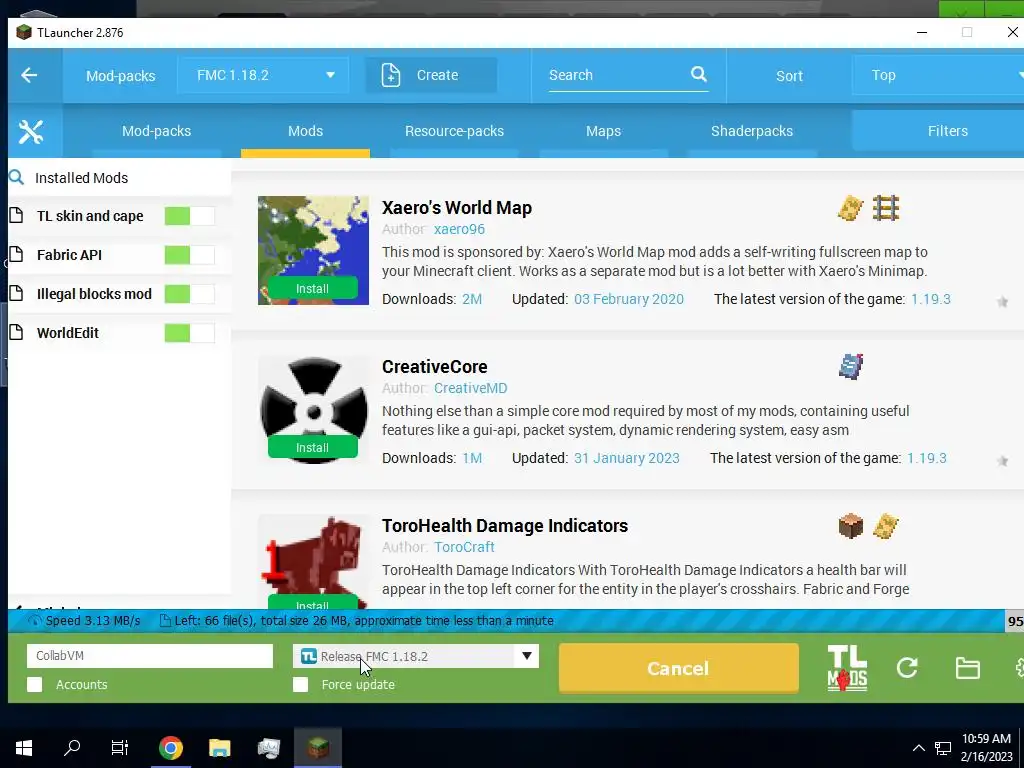The image size is (1024, 768).
Task: Open author link CreativeMD
Action: [470, 388]
